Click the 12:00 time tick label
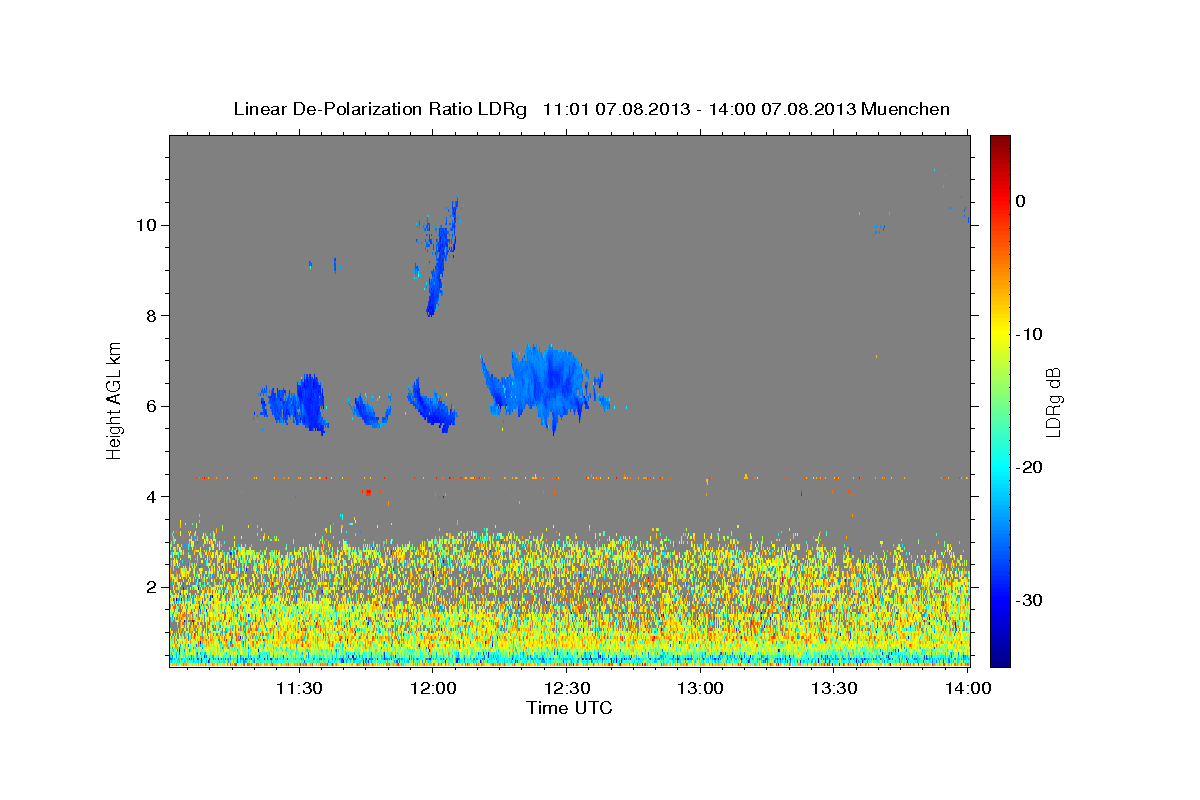The width and height of the screenshot is (1200, 800). pyautogui.click(x=433, y=688)
